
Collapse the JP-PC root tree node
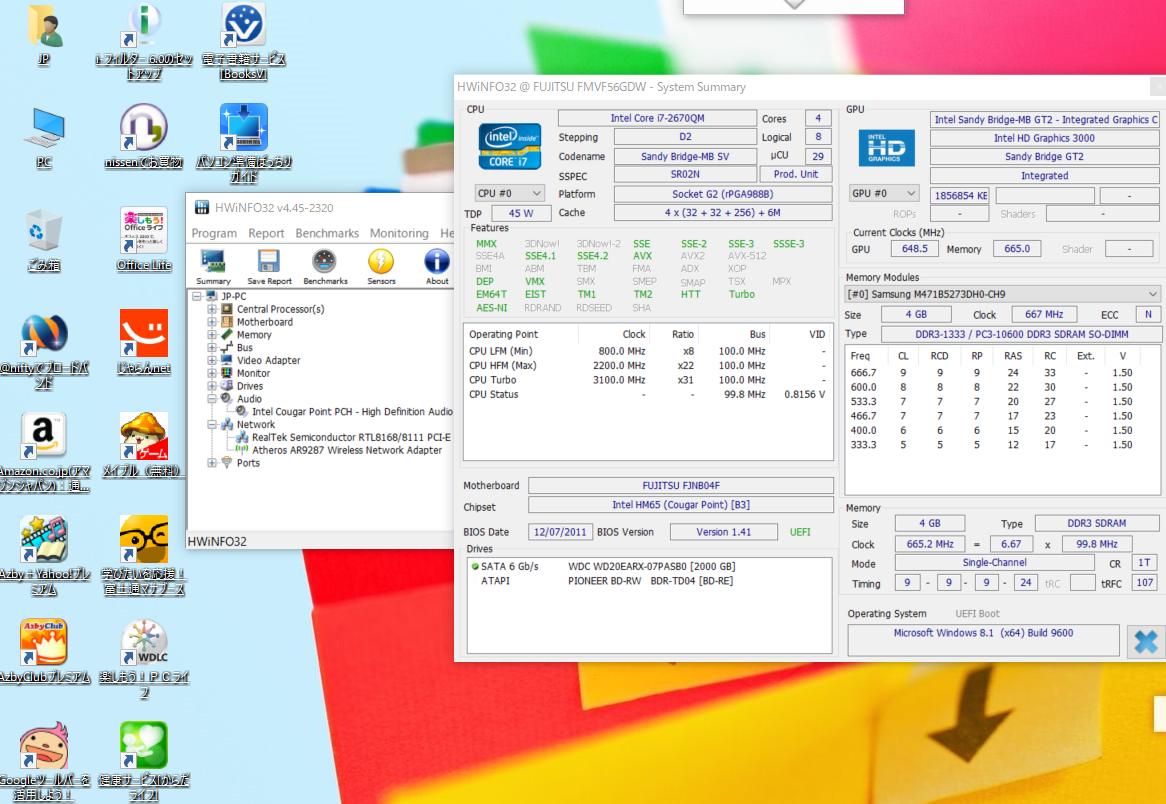click(197, 296)
